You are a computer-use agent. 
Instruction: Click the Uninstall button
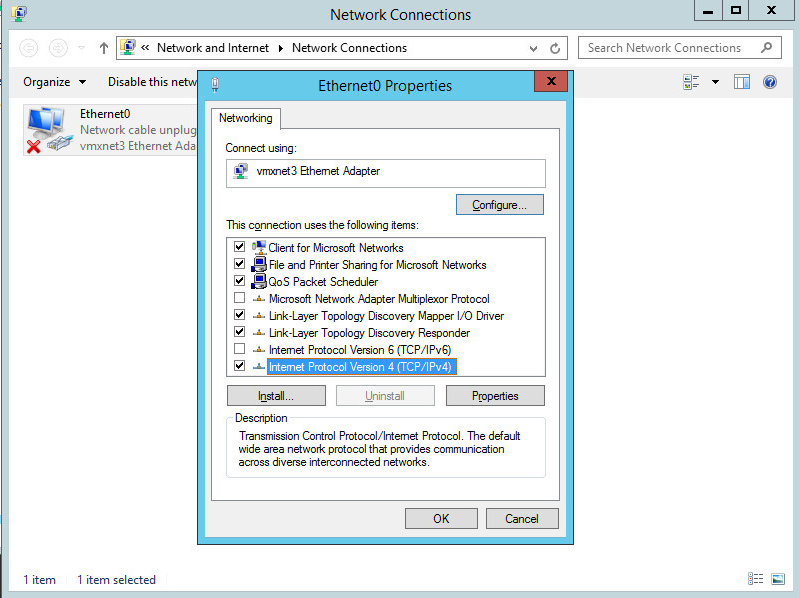coord(385,396)
